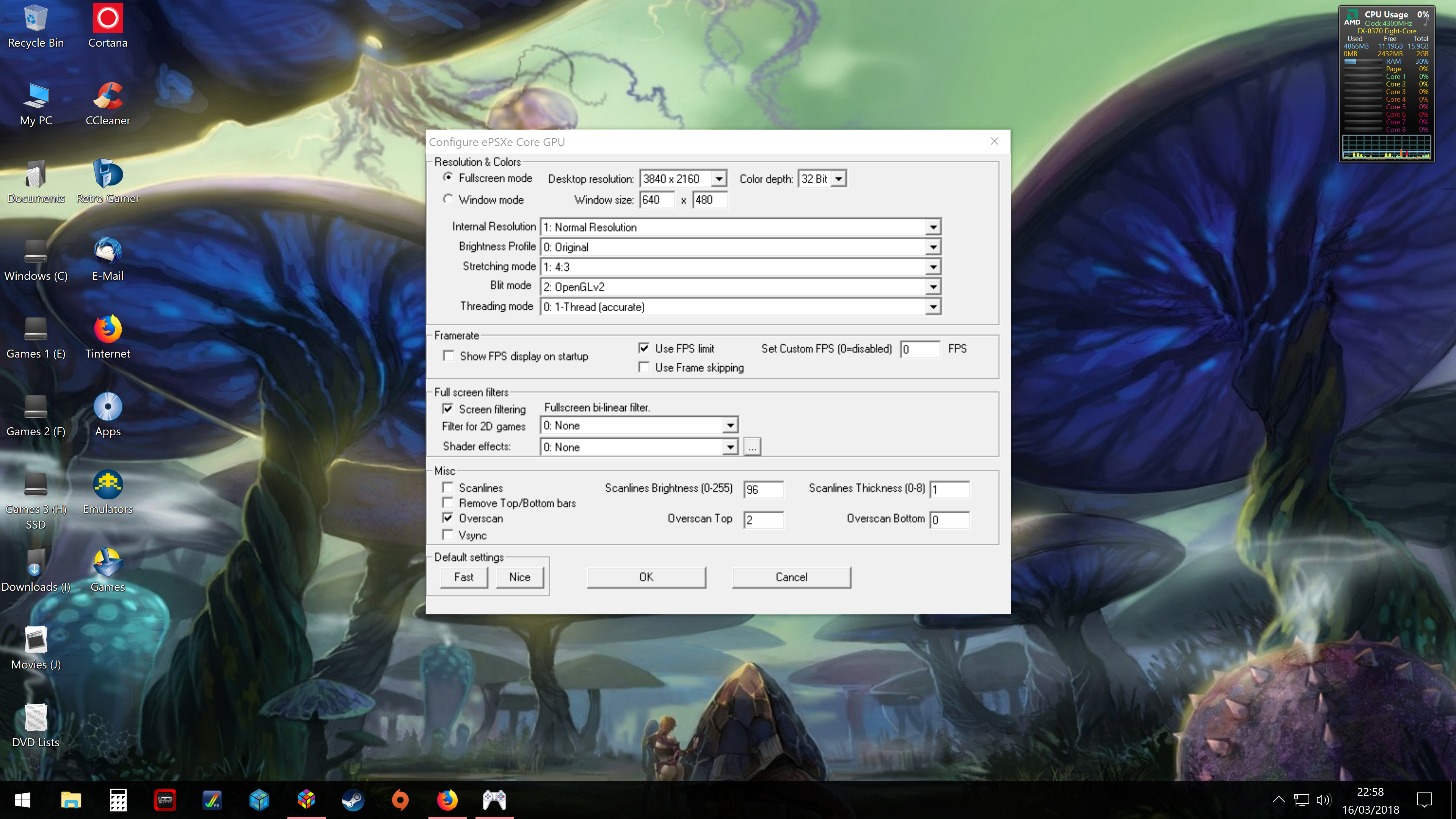
Task: Open the Windows Start menu
Action: click(x=23, y=800)
